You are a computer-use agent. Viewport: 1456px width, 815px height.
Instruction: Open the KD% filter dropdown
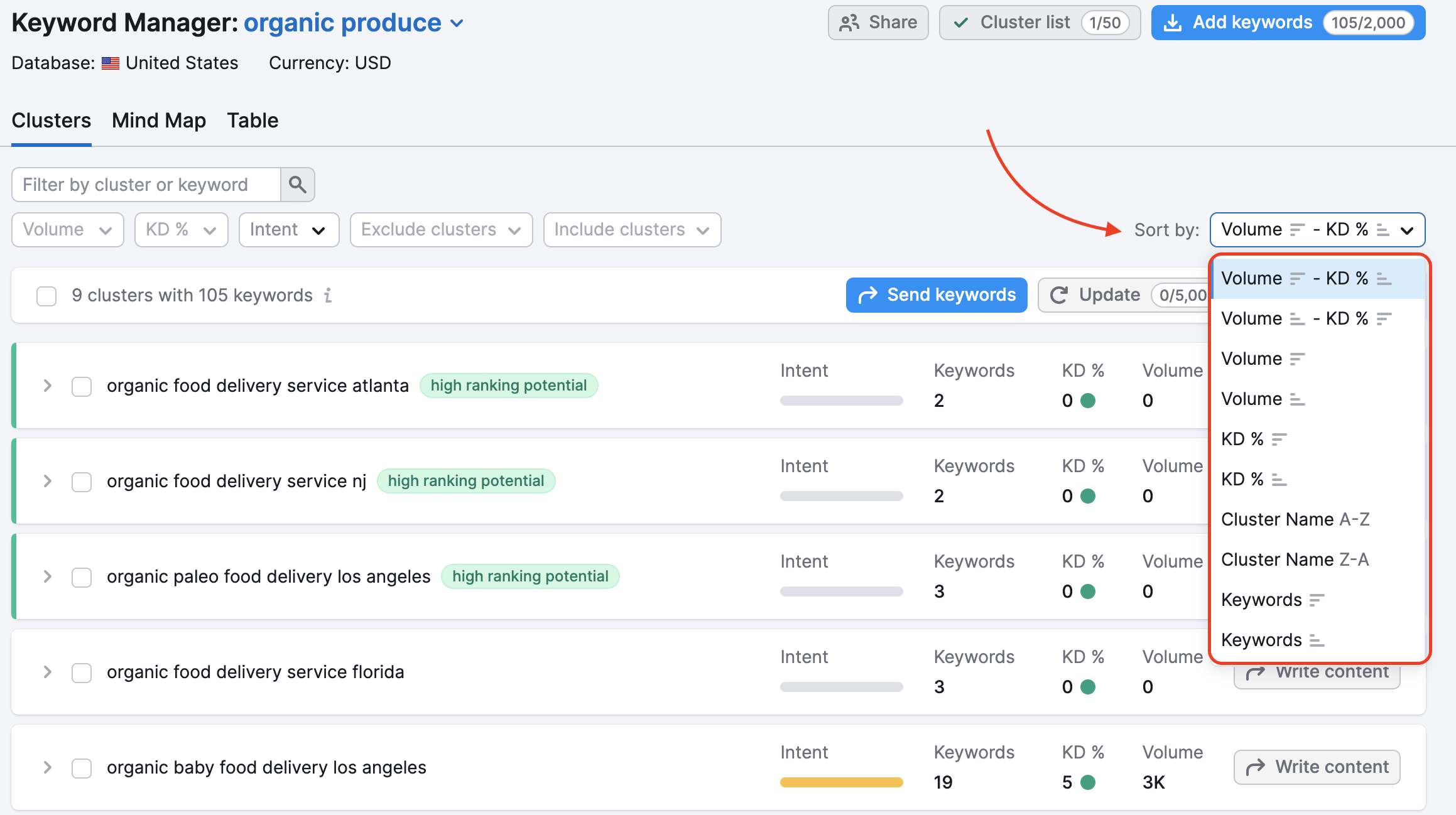[180, 229]
